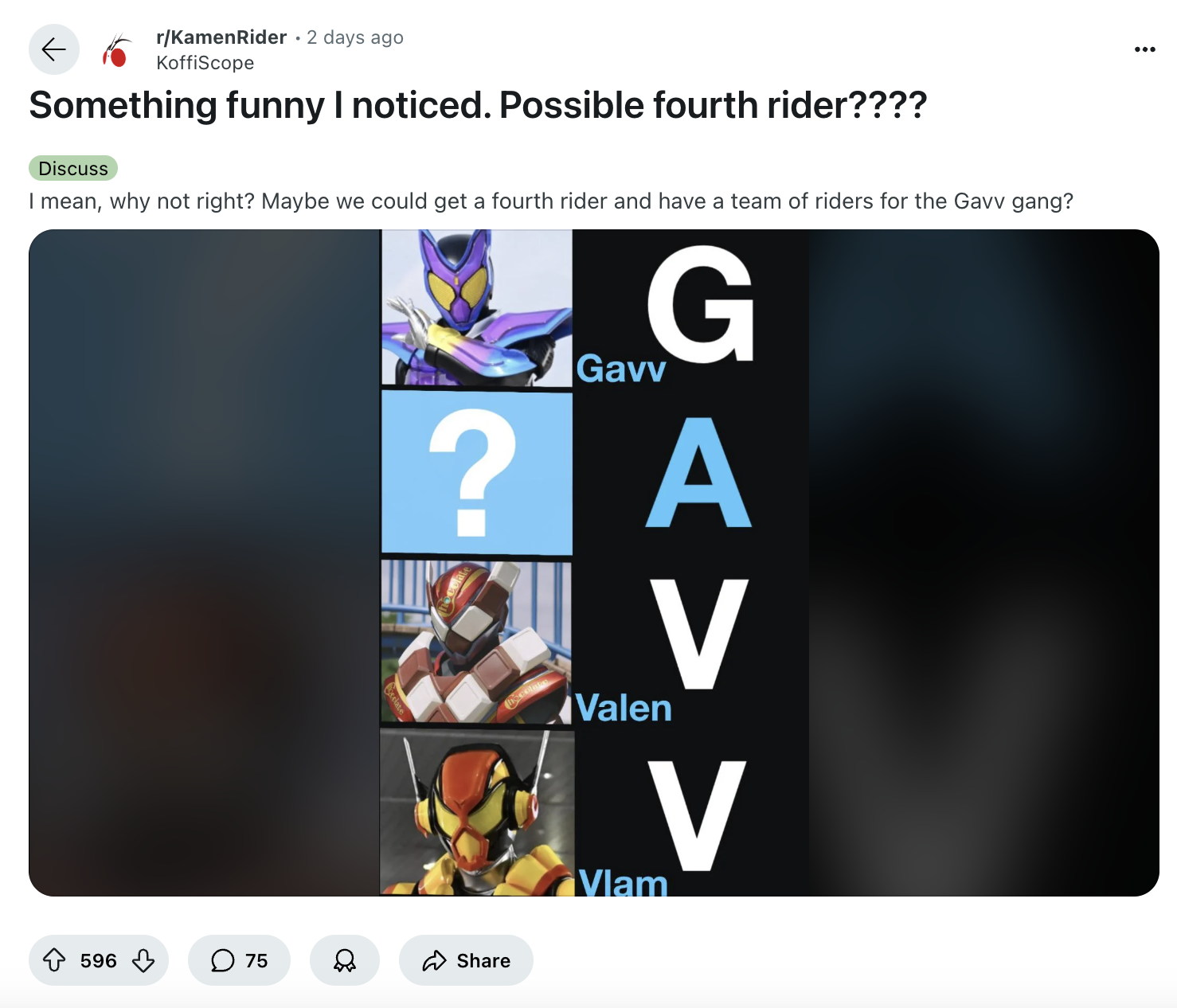Give an award to this post

[344, 960]
